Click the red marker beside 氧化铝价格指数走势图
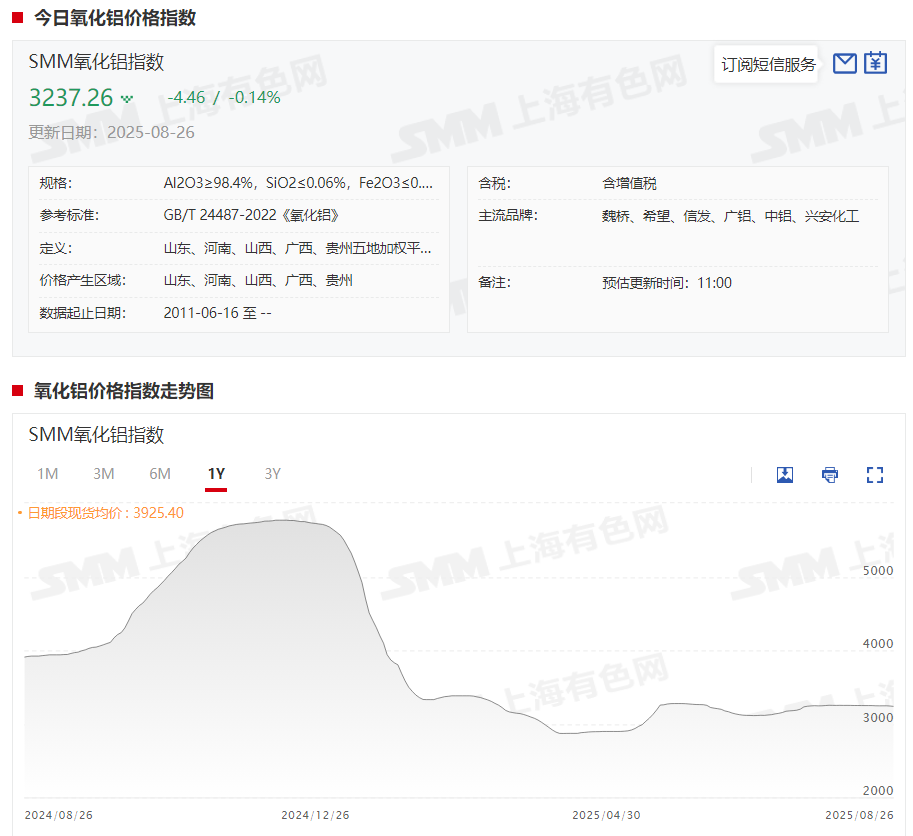 coord(17,391)
